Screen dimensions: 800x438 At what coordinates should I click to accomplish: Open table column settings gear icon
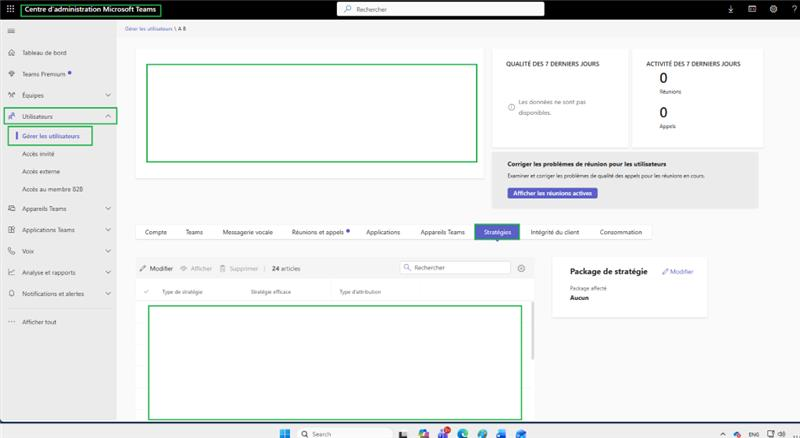coord(521,268)
